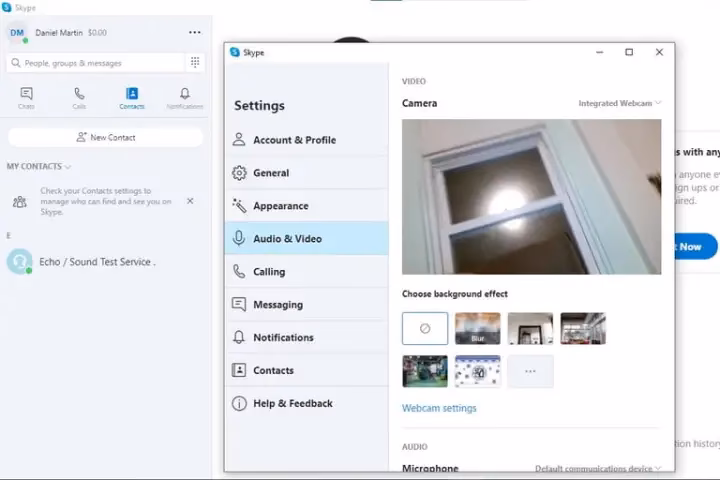Choose the doorway room background effect
This screenshot has width=720, height=480.
(x=530, y=328)
